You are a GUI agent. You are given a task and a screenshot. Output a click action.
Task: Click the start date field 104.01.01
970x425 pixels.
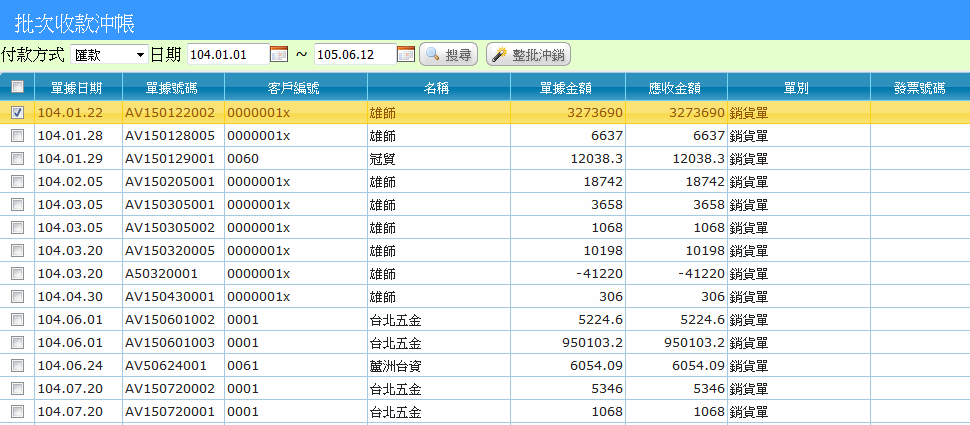tap(228, 54)
